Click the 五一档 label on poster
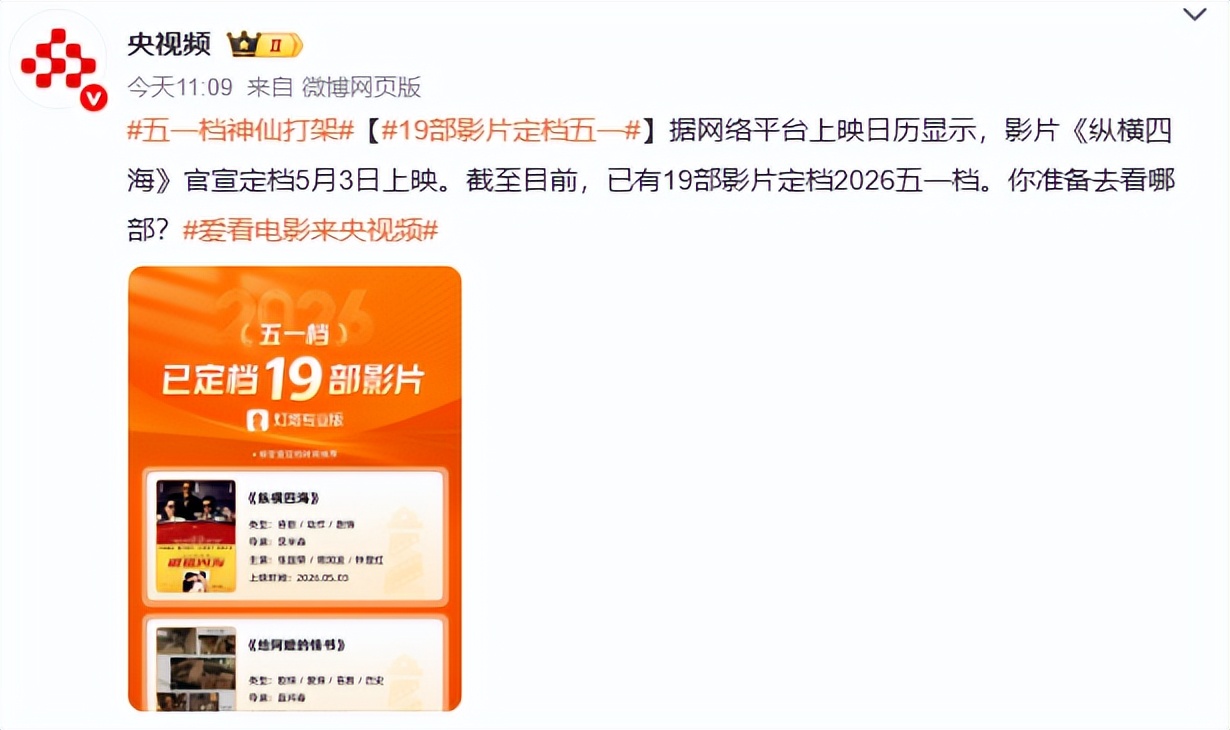Screen dimensions: 1230x730 pyautogui.click(x=295, y=333)
